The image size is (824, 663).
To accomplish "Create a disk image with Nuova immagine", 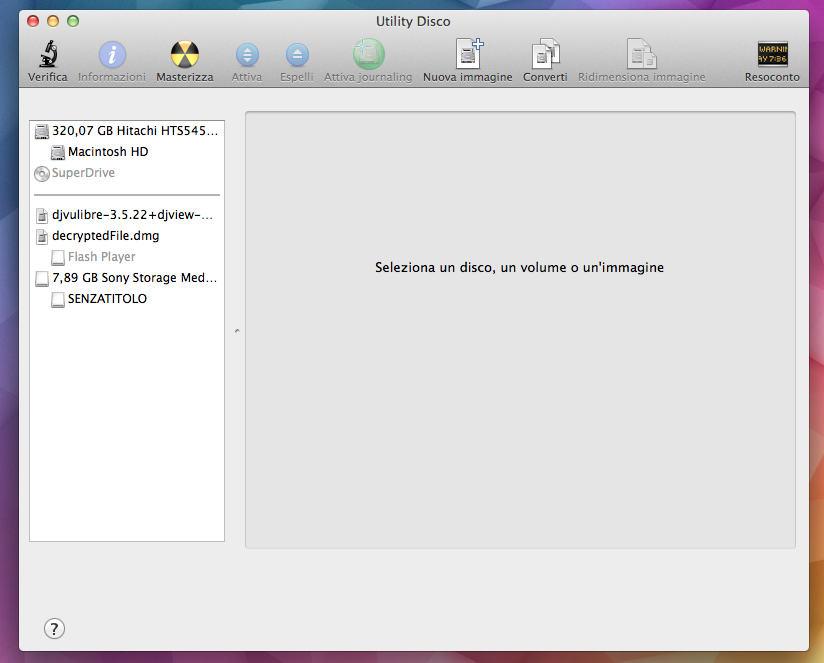I will (467, 55).
